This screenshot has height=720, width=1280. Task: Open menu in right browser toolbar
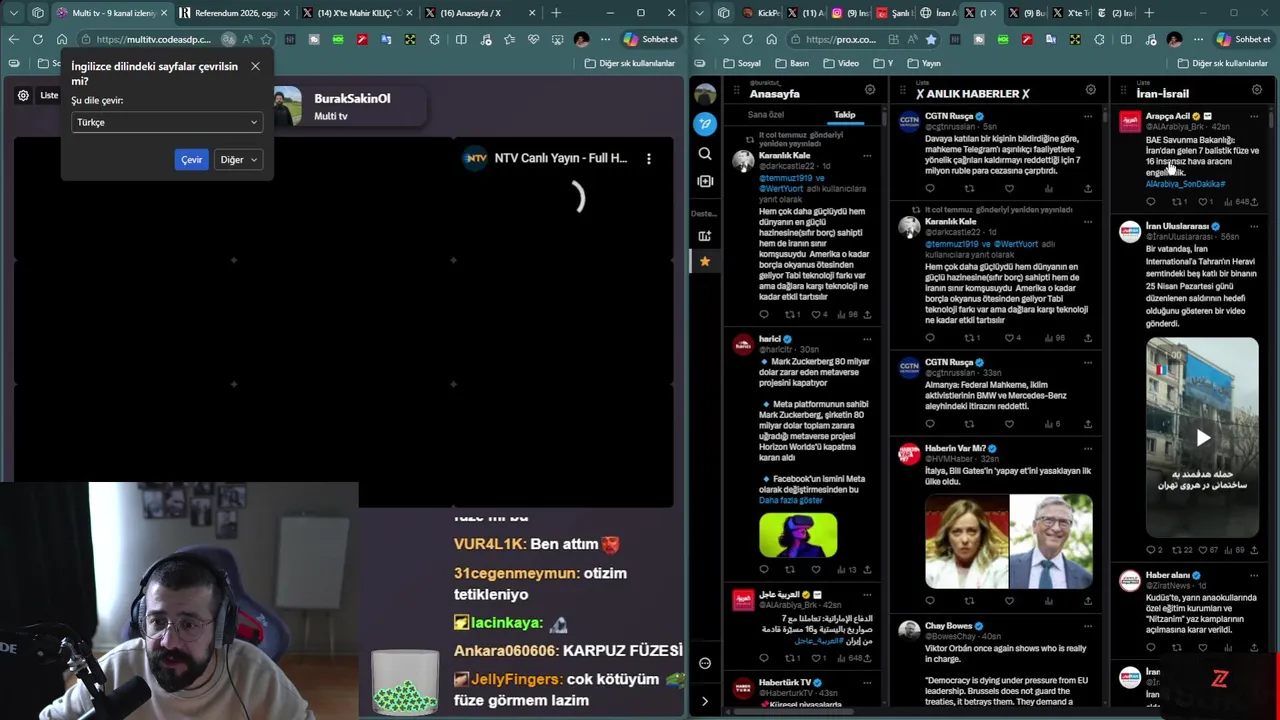[x=1198, y=39]
